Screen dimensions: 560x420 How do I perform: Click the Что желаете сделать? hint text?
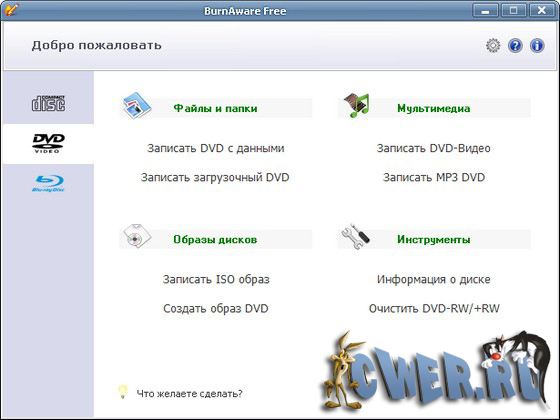tap(189, 394)
